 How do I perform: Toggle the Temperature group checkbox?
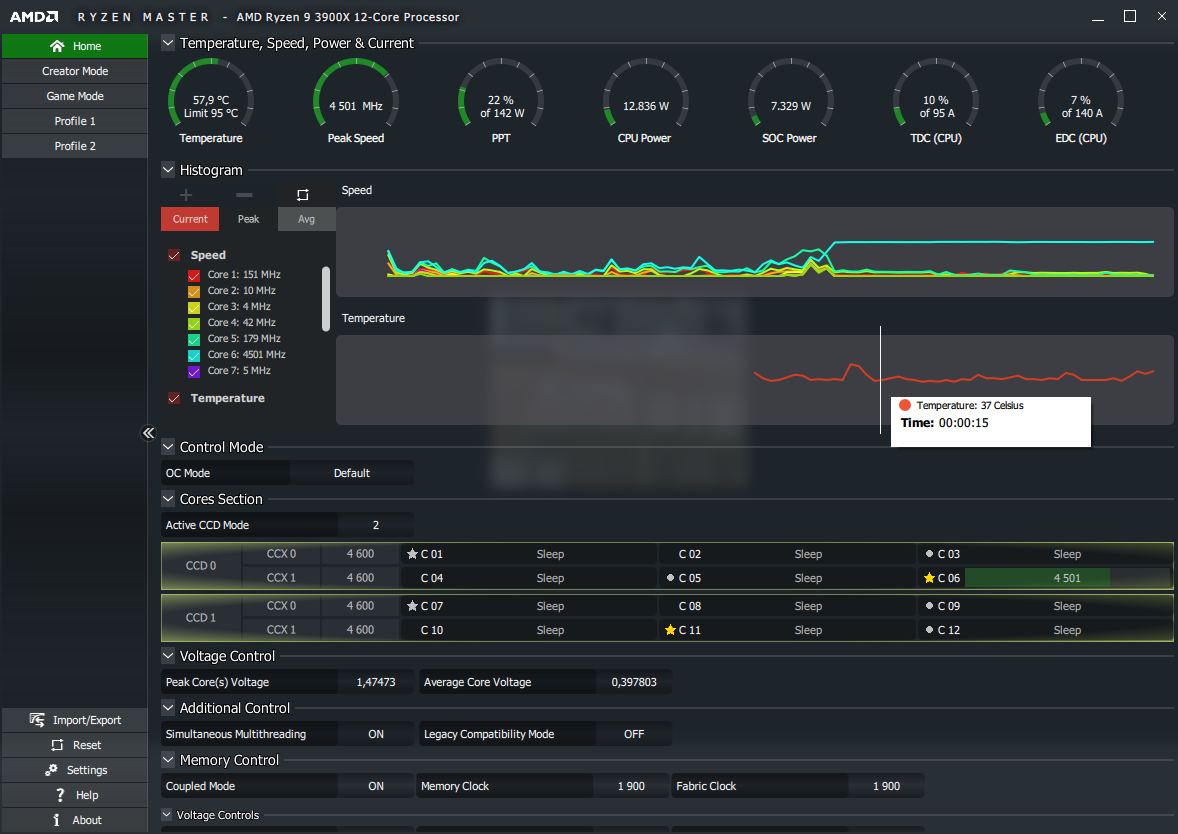click(174, 398)
